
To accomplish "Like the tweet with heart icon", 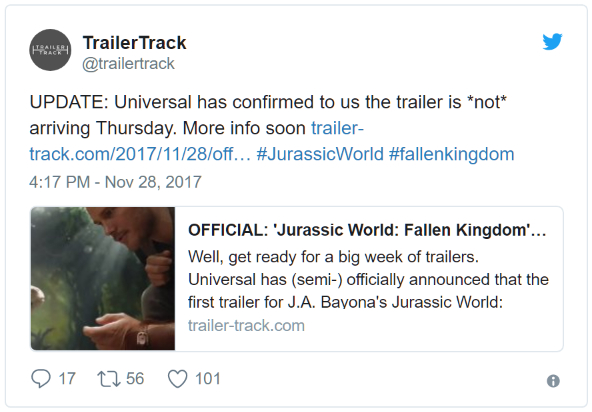I will click(177, 379).
